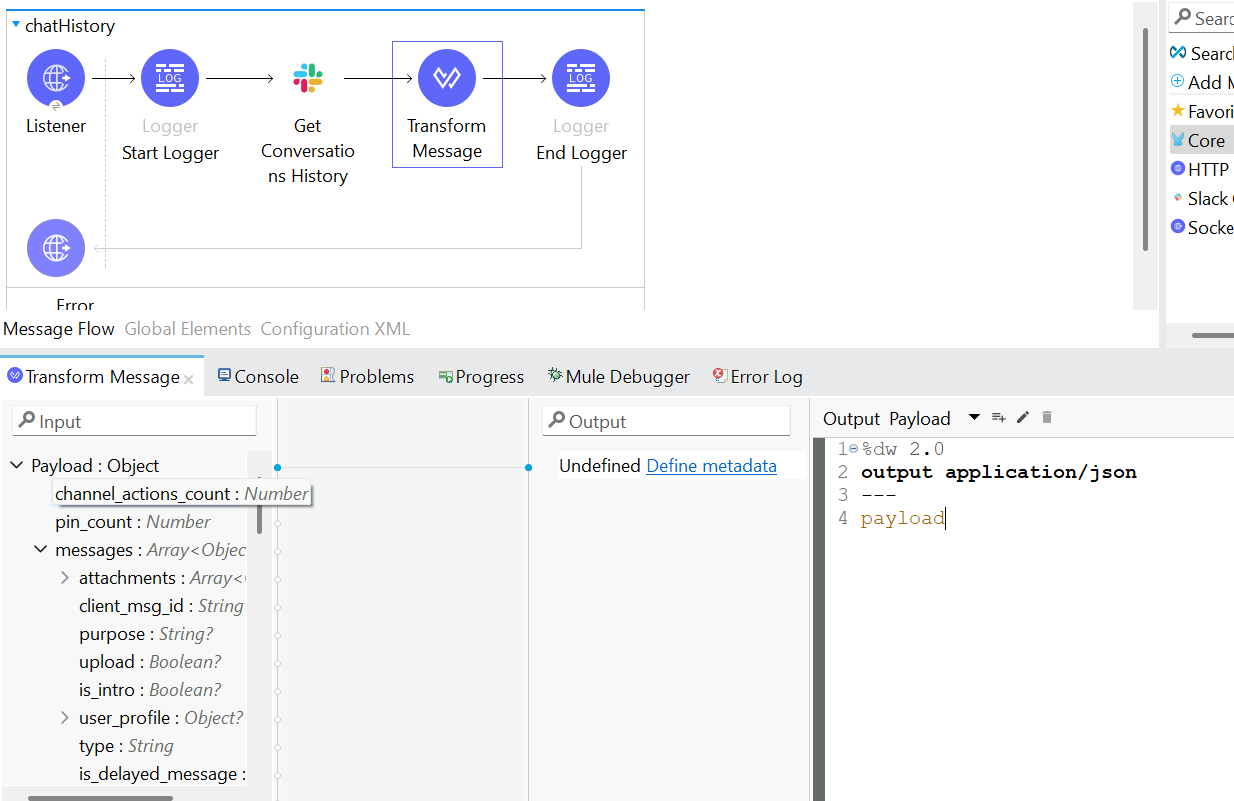This screenshot has height=801, width=1234.
Task: Open the Mule Debugger tab
Action: click(619, 376)
